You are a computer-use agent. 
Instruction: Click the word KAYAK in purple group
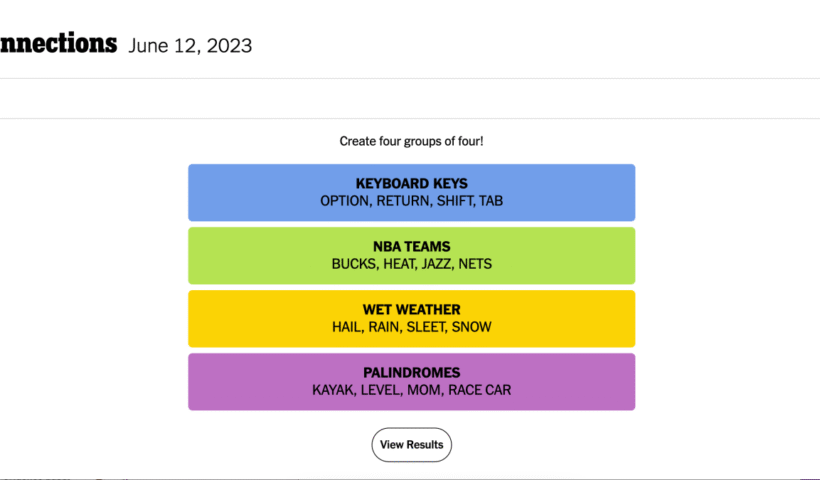pyautogui.click(x=332, y=390)
